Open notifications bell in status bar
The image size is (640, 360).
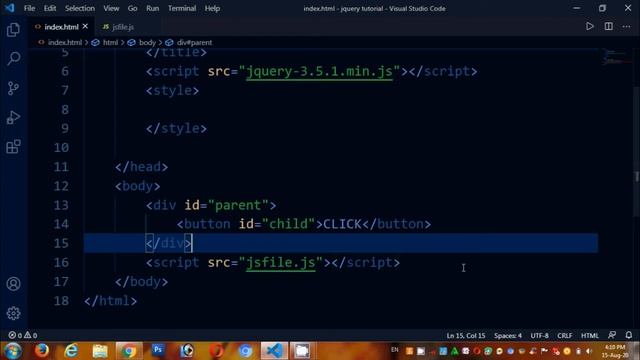click(x=629, y=335)
